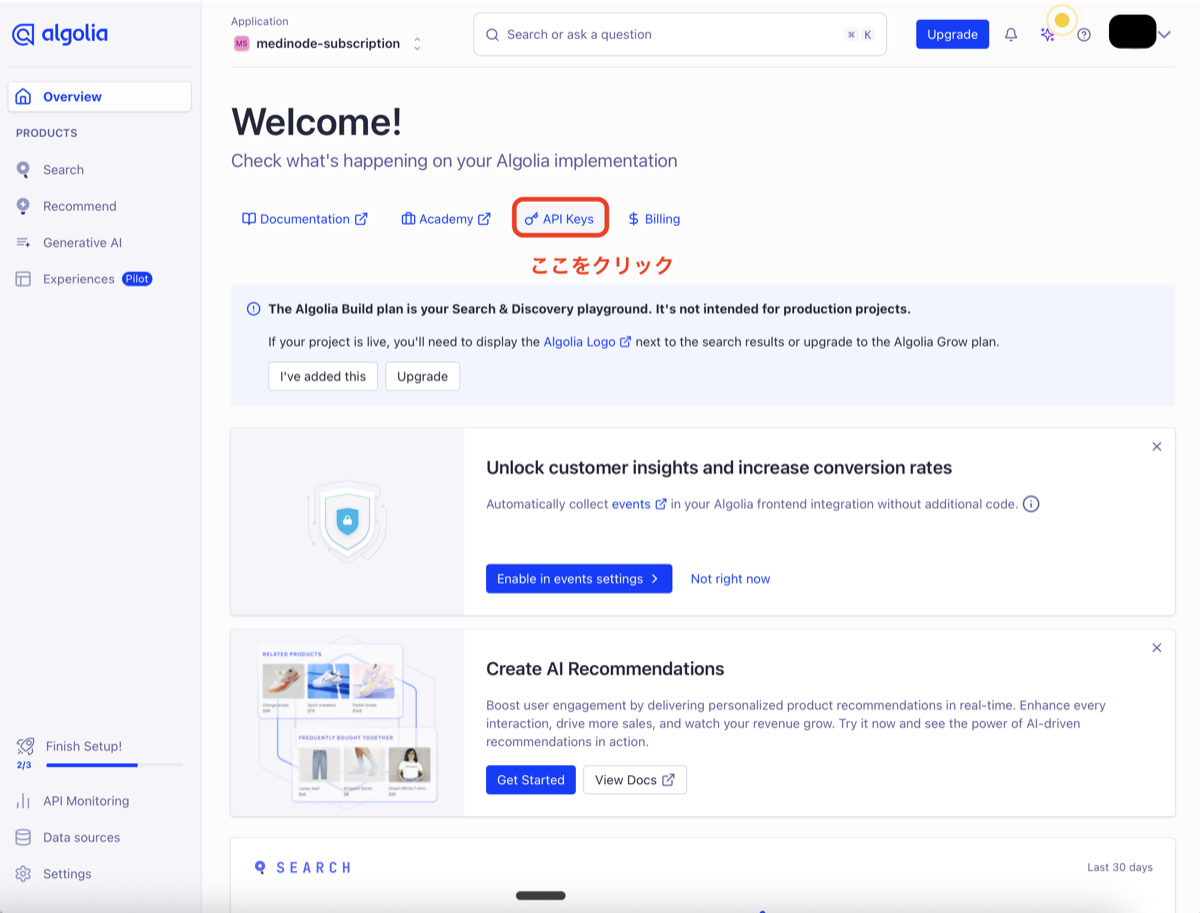Close the customer insights card
The height and width of the screenshot is (913, 1200).
[1157, 447]
